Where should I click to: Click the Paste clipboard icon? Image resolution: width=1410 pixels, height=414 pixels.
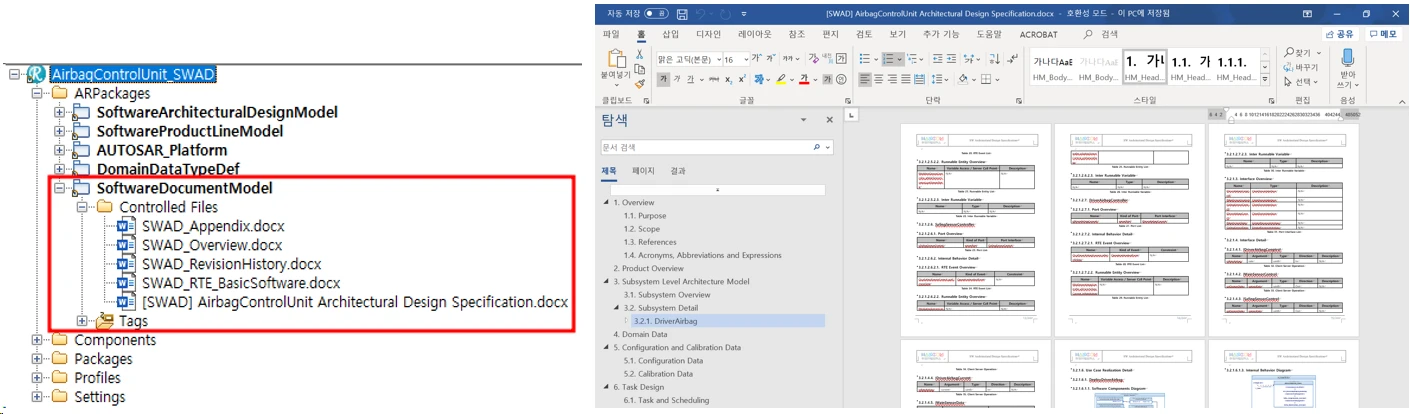click(x=617, y=58)
